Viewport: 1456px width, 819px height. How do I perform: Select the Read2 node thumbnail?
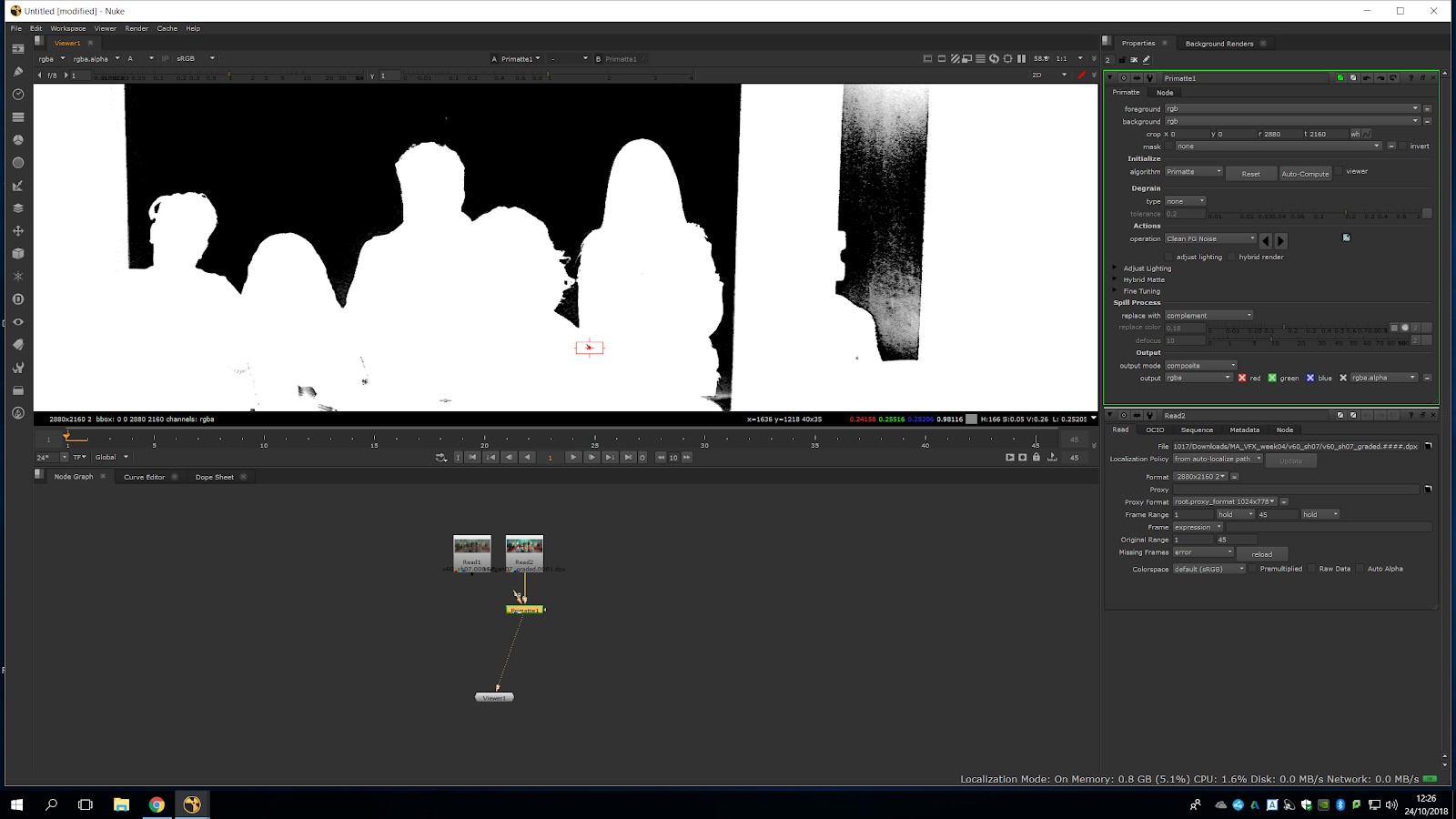tap(524, 546)
